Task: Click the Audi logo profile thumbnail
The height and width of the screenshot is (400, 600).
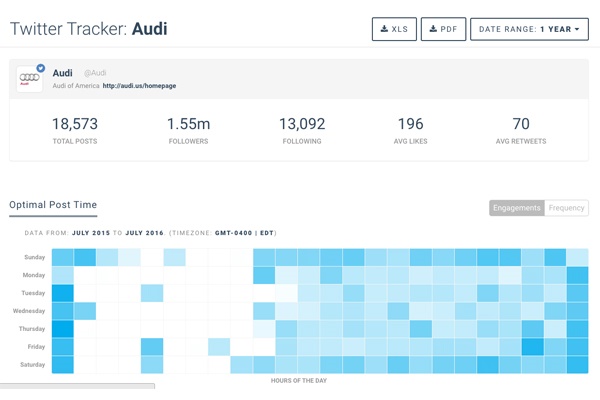Action: coord(29,78)
